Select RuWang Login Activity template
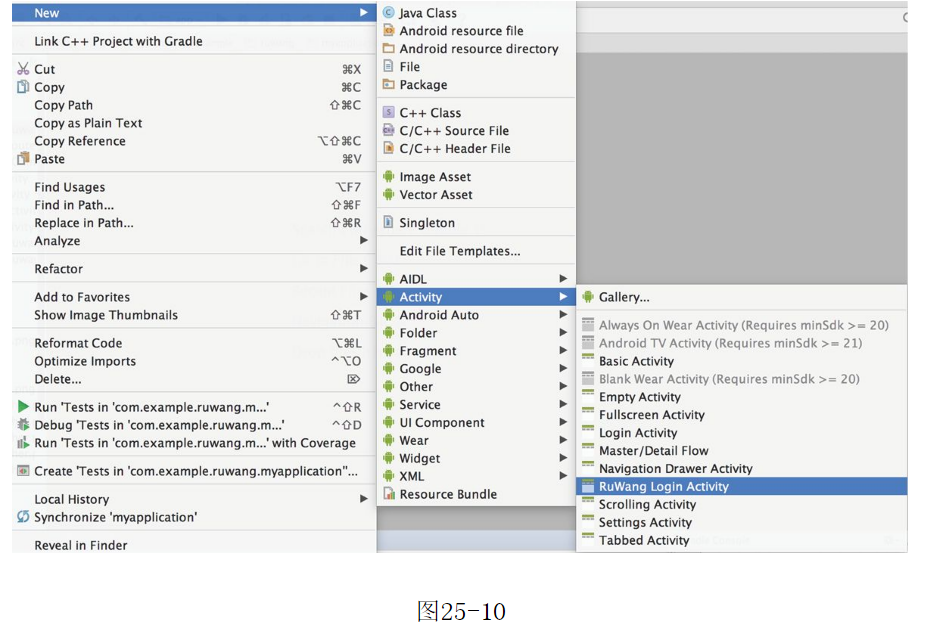The image size is (926, 625). click(663, 486)
